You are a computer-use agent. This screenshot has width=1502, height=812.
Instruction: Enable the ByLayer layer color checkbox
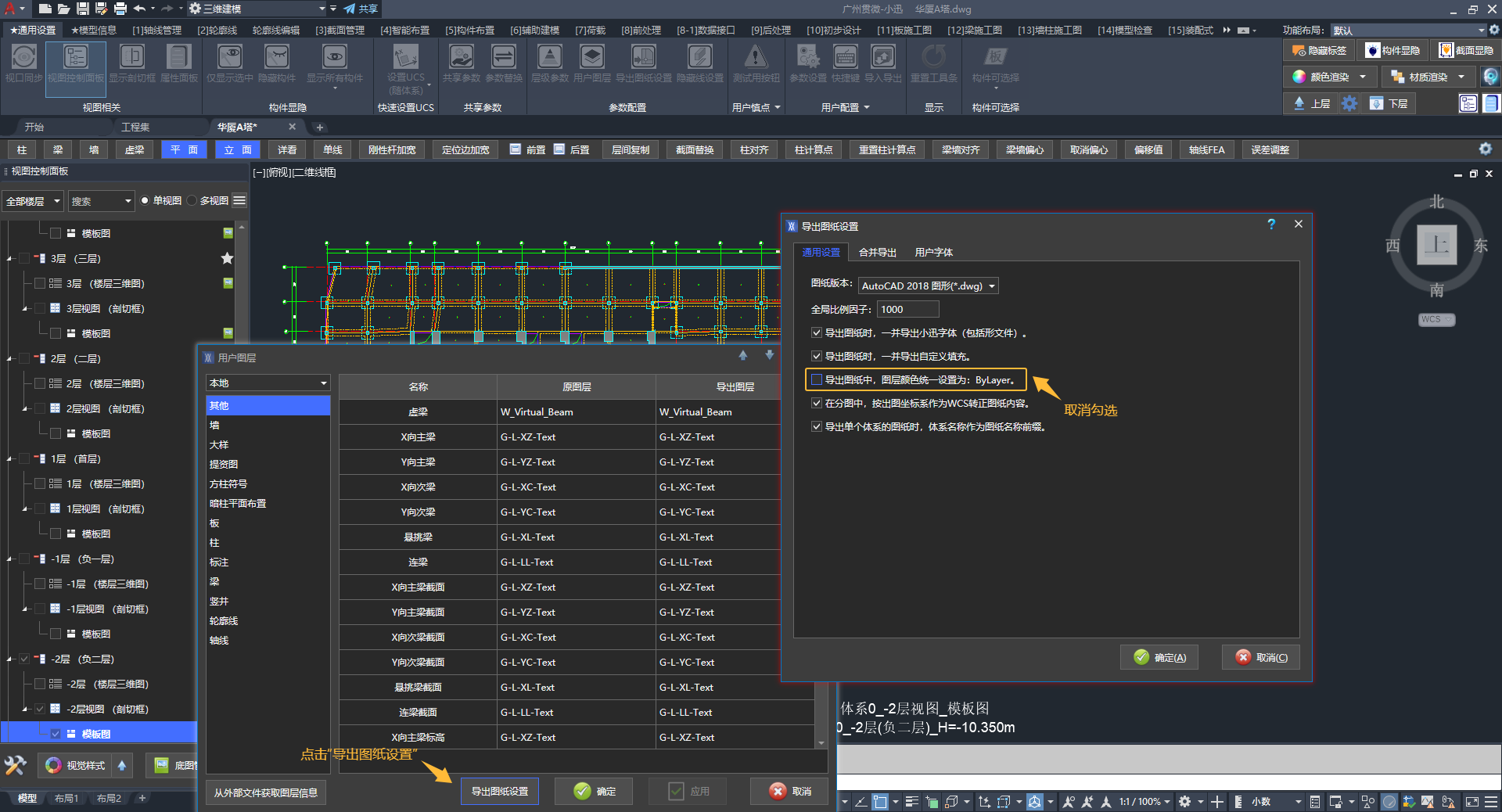pyautogui.click(x=817, y=380)
